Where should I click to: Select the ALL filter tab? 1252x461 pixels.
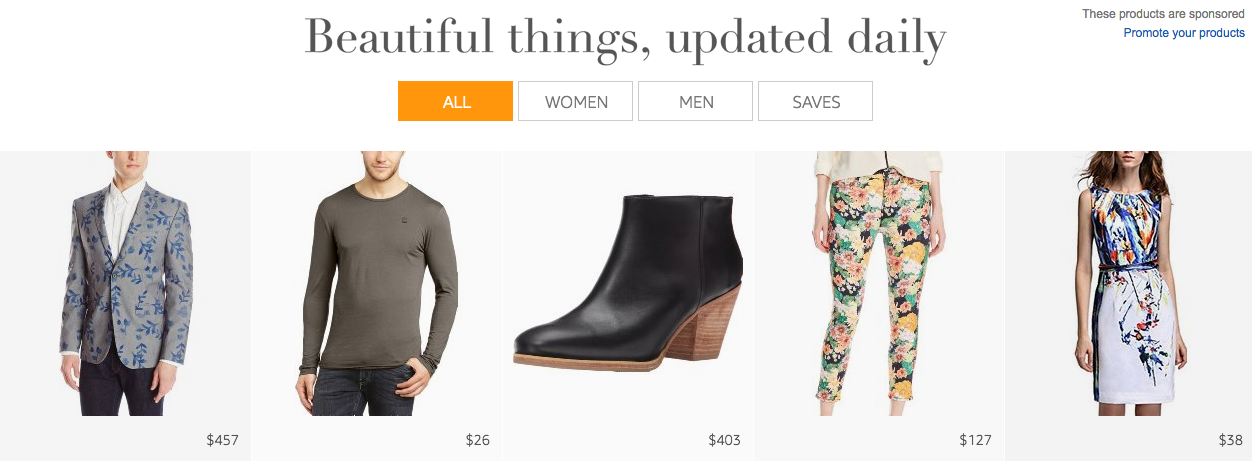point(455,101)
